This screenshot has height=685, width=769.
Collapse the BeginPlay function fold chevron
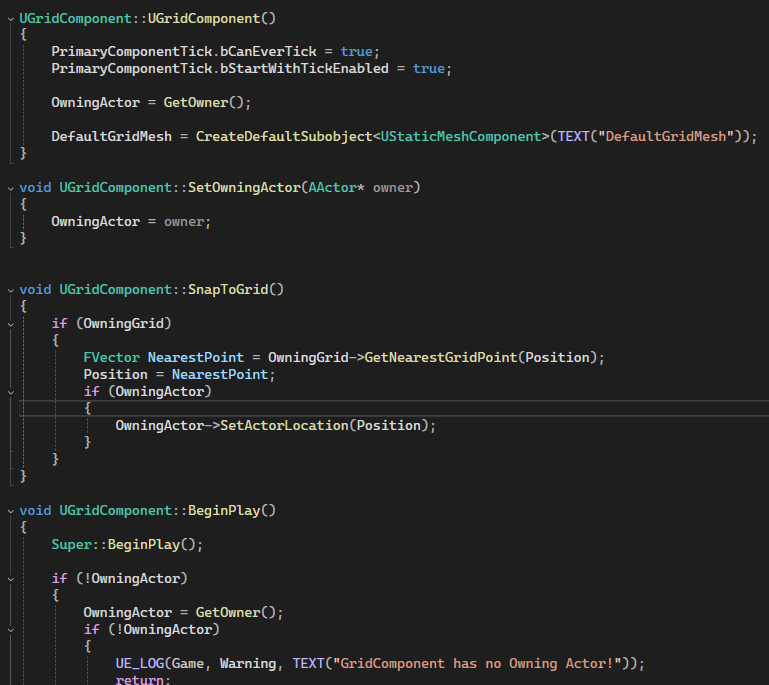pos(10,511)
